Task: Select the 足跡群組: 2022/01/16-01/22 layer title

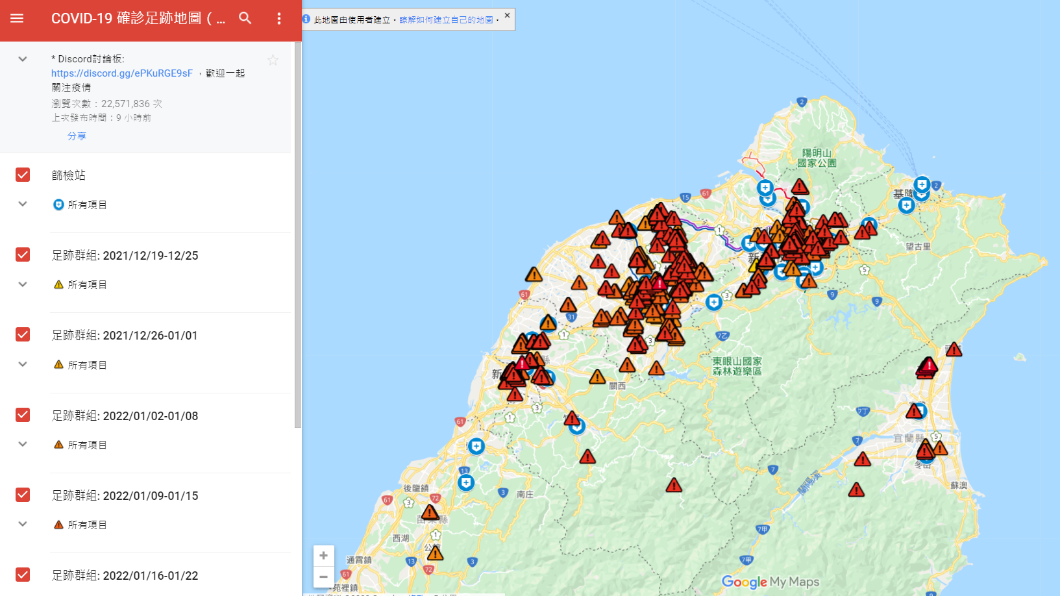Action: [x=124, y=576]
